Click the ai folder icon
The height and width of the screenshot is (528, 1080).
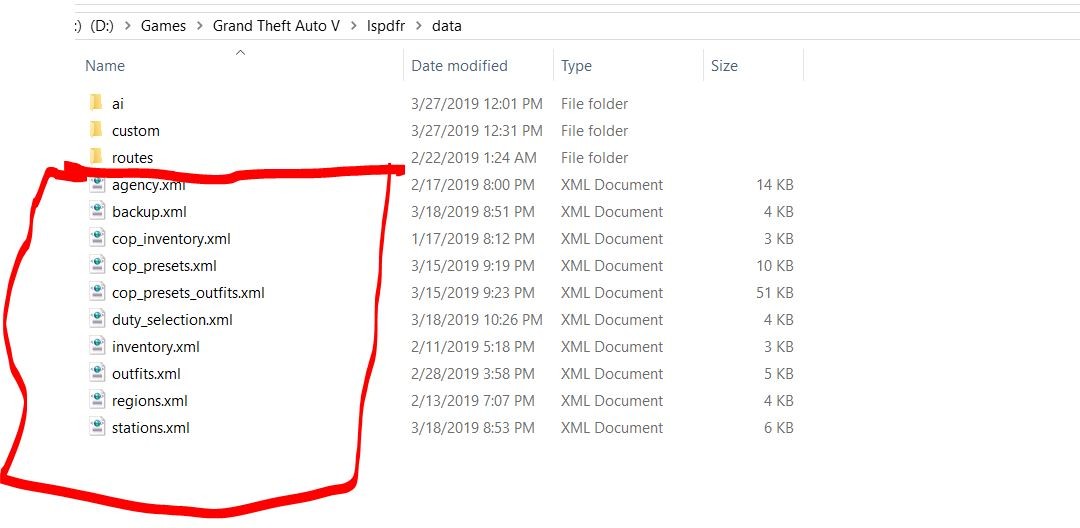(x=96, y=103)
